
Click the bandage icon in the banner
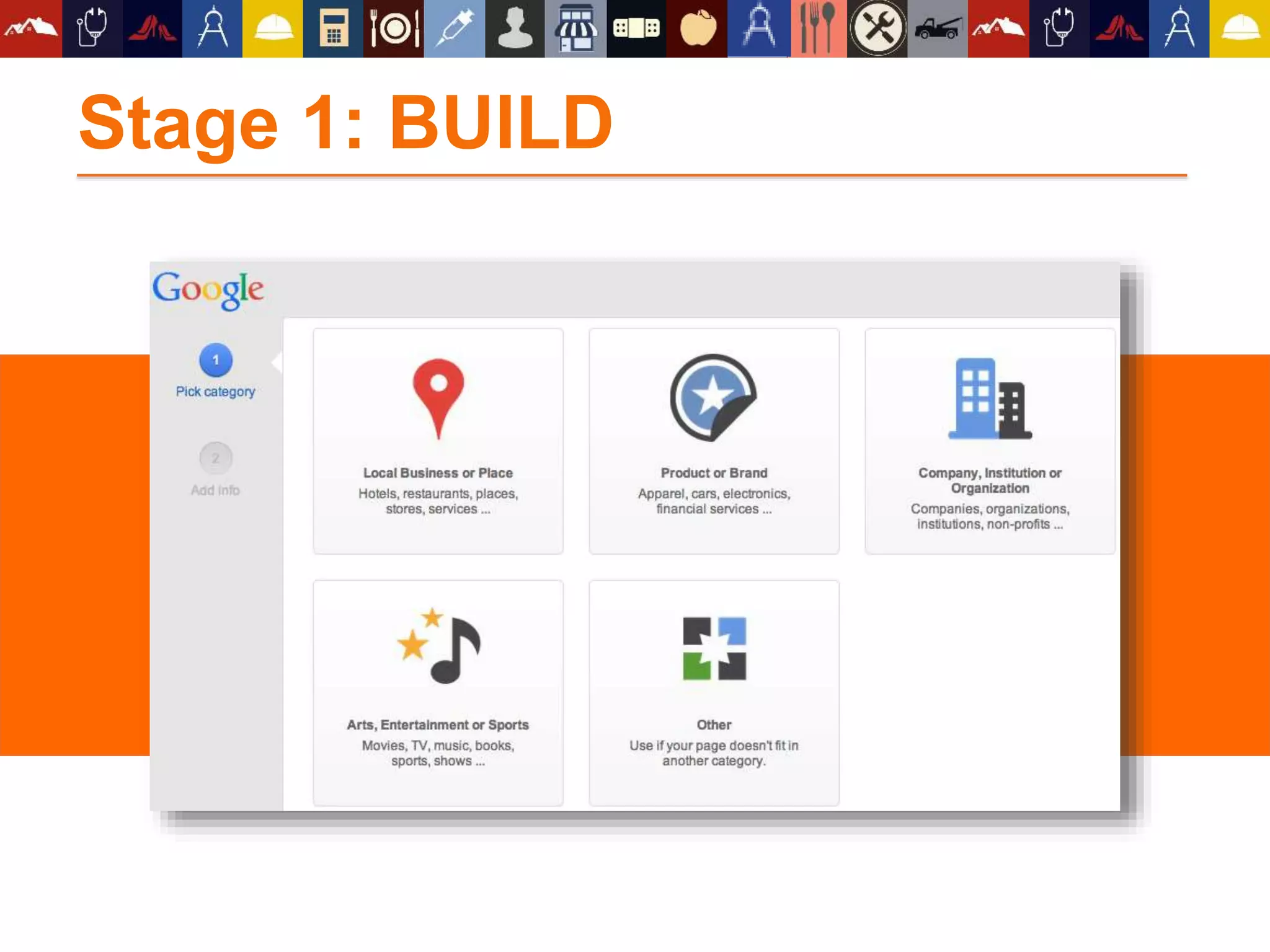[636, 29]
